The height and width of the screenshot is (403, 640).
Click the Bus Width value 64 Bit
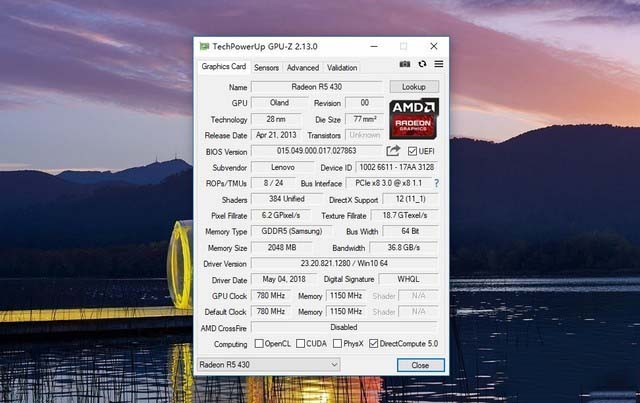[411, 232]
